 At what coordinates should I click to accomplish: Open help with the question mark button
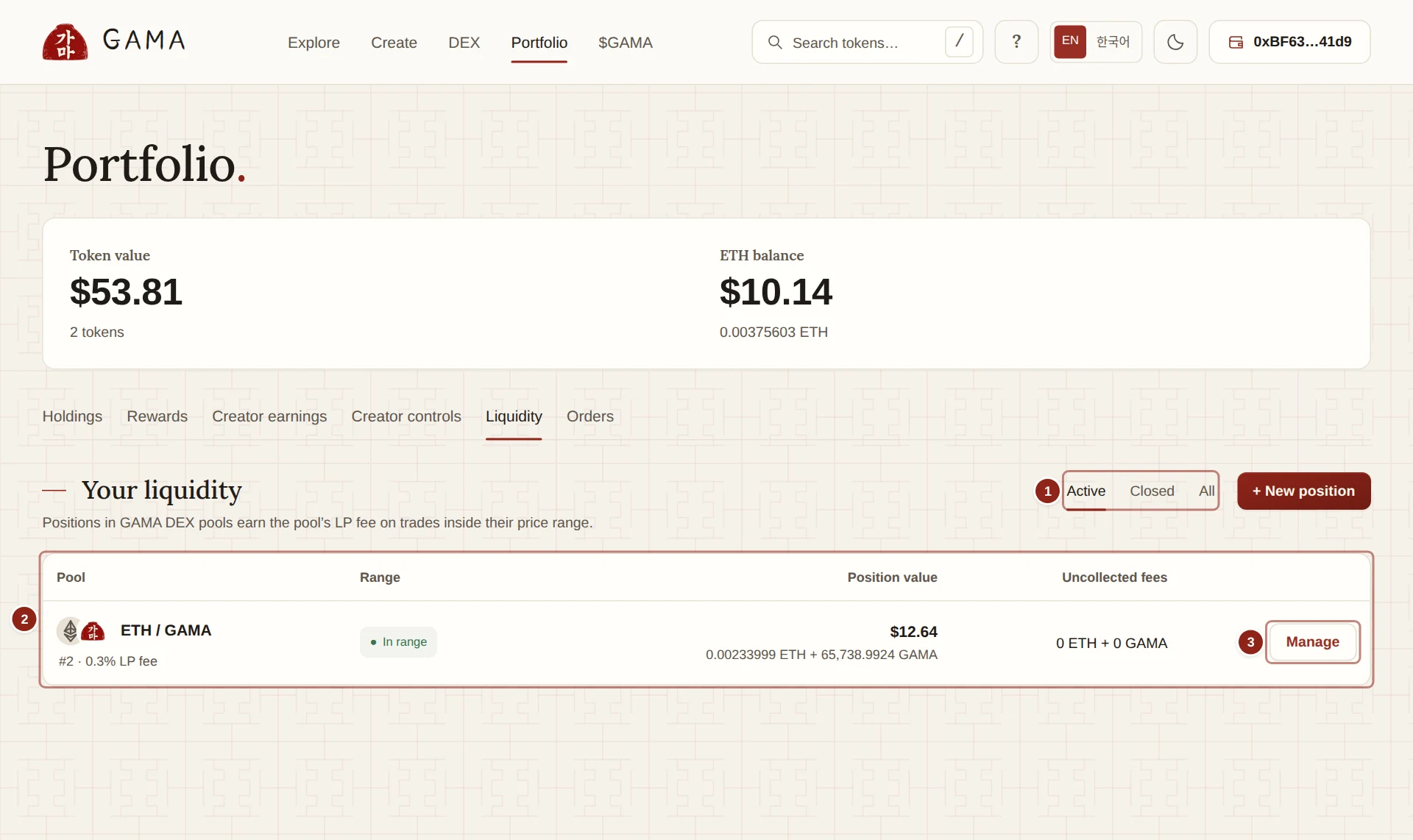(1016, 42)
